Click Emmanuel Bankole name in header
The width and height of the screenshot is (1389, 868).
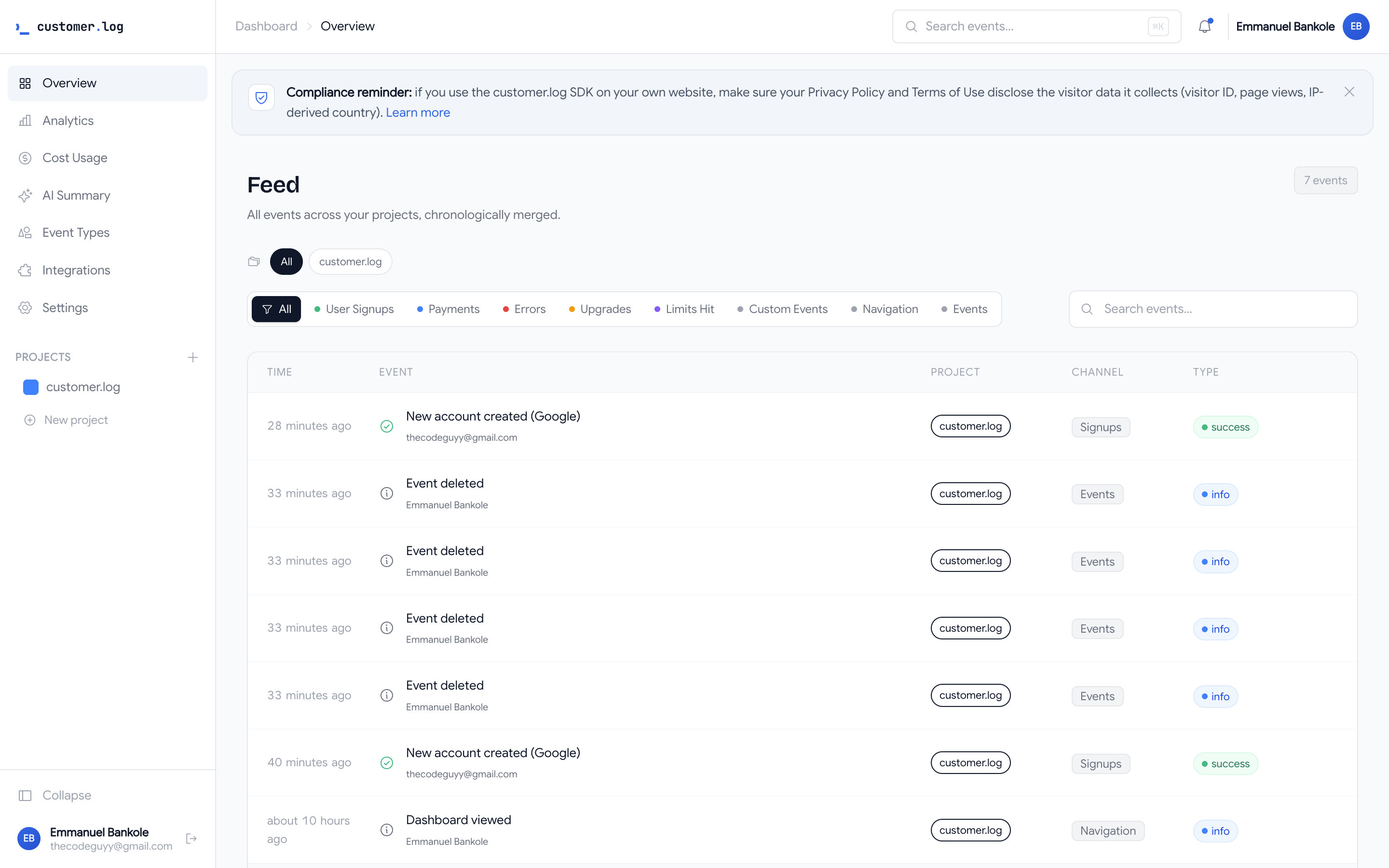(x=1285, y=27)
